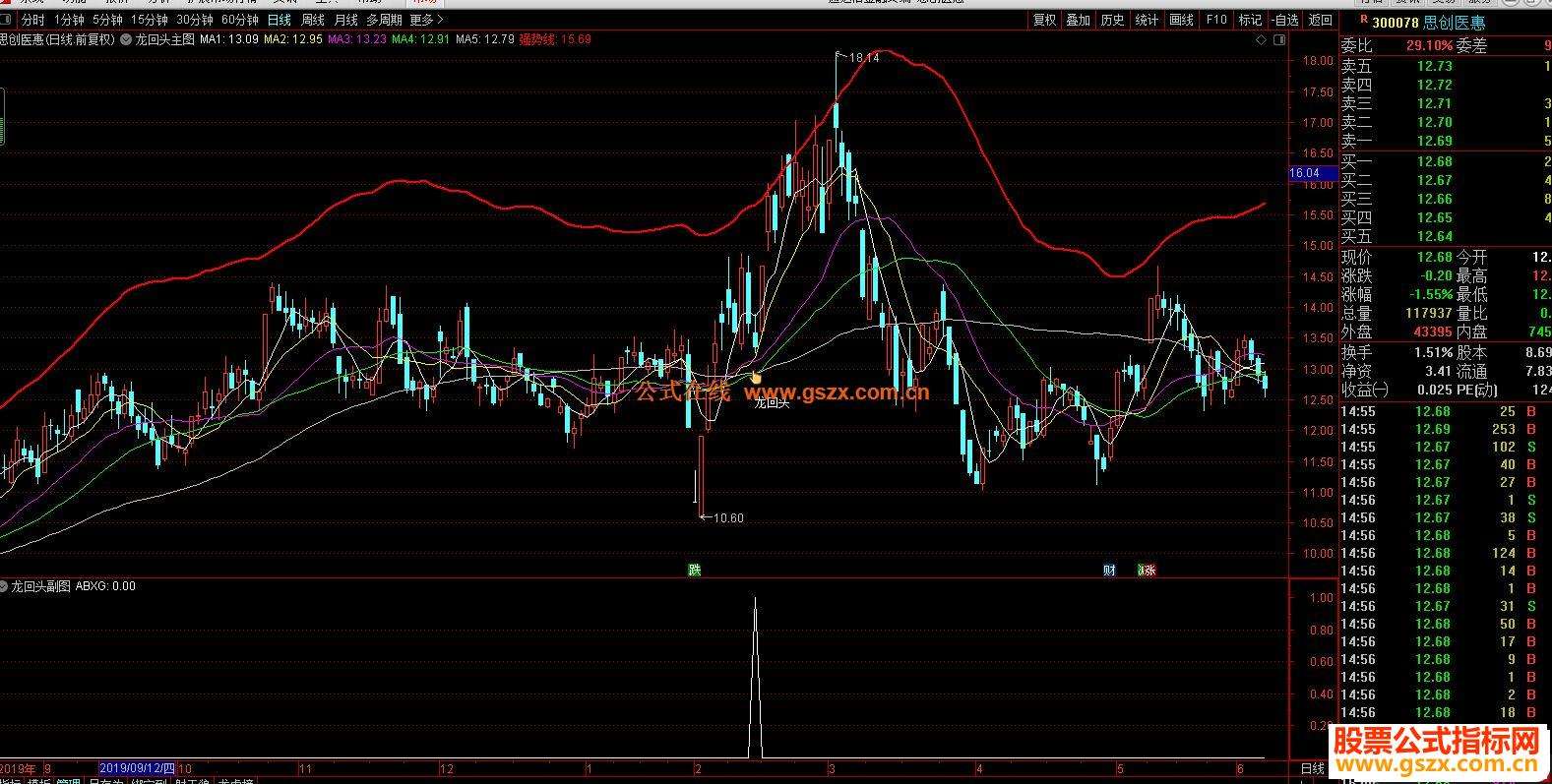Toggle the side panel icon at chart top-right
The image size is (1552, 784).
tap(1278, 40)
